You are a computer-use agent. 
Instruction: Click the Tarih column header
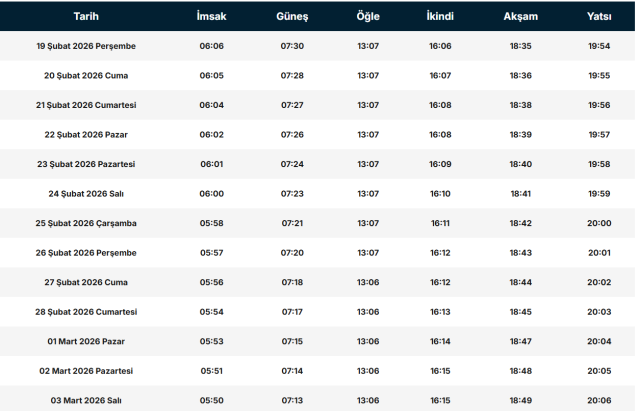pos(86,17)
